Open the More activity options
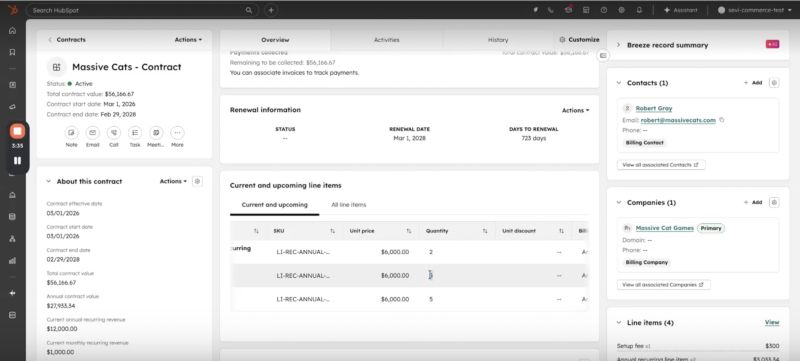The width and height of the screenshot is (800, 361). (177, 137)
